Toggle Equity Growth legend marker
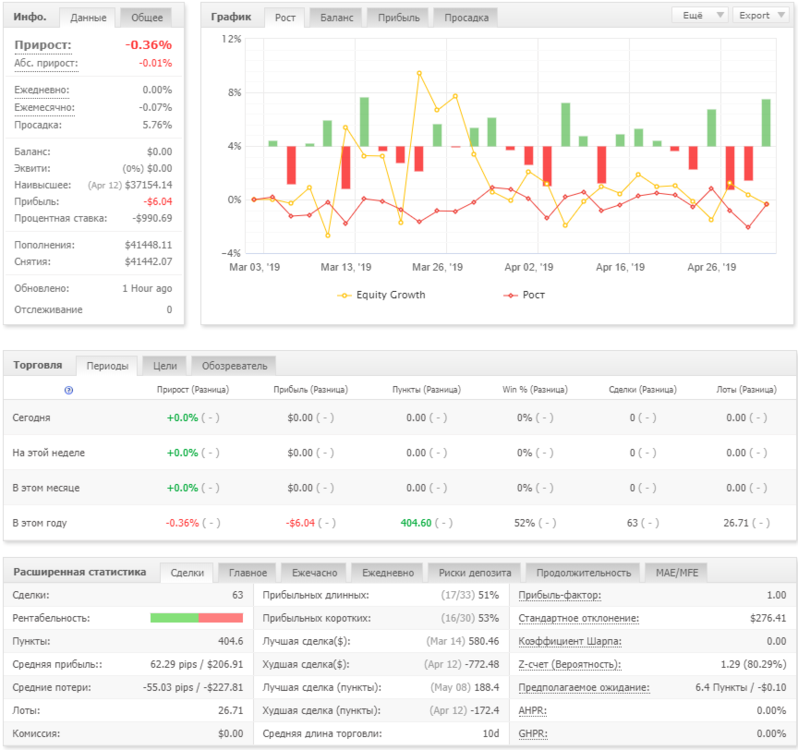This screenshot has width=798, height=750. click(x=344, y=296)
